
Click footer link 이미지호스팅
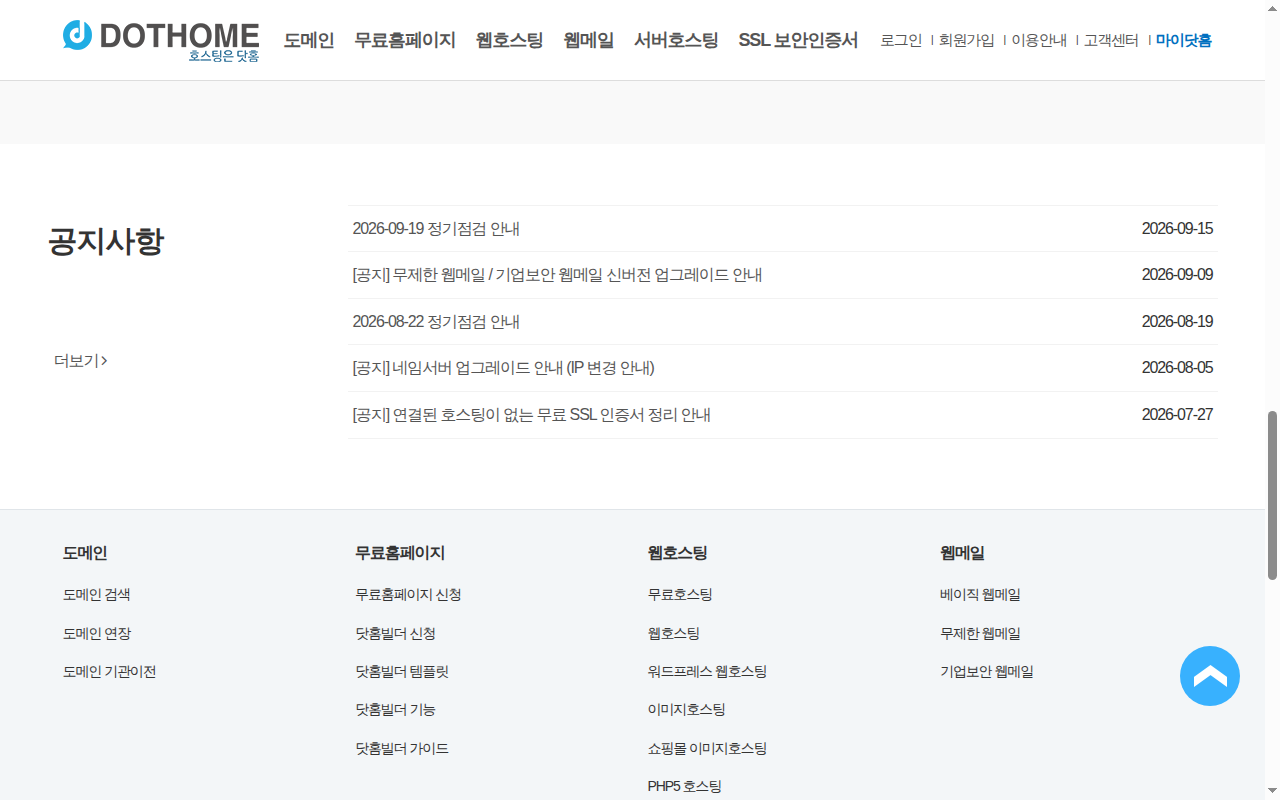click(687, 710)
